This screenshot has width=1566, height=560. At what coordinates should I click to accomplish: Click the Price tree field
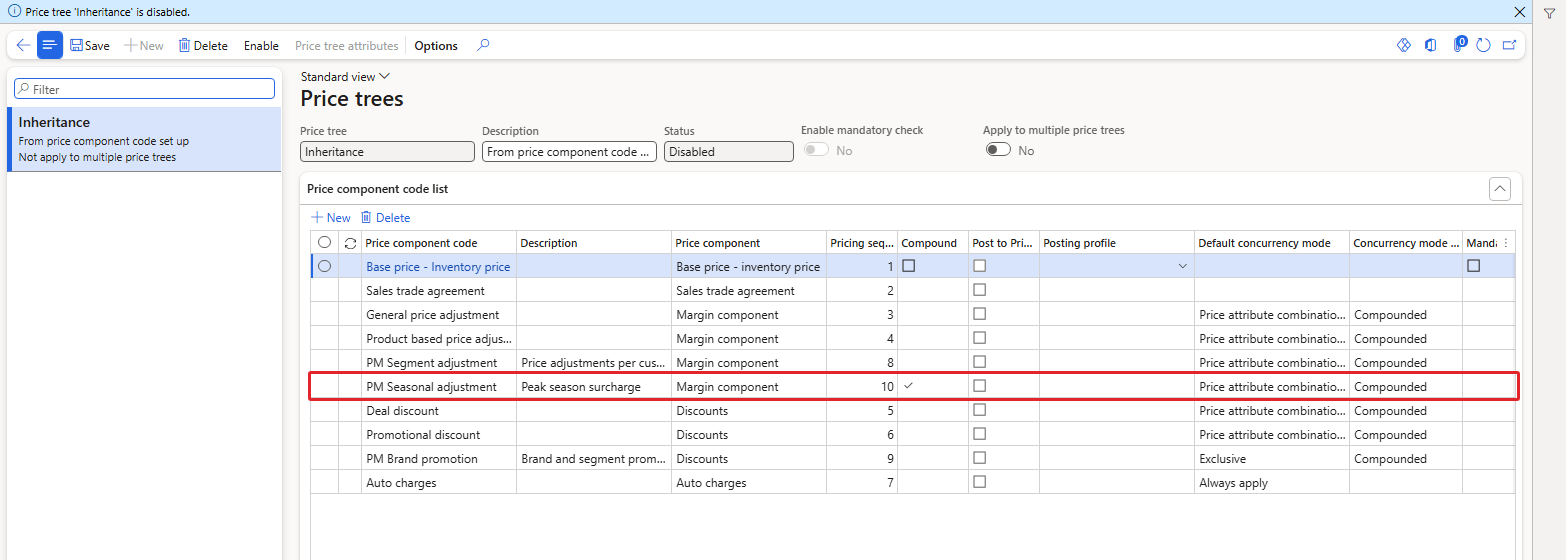click(x=387, y=152)
